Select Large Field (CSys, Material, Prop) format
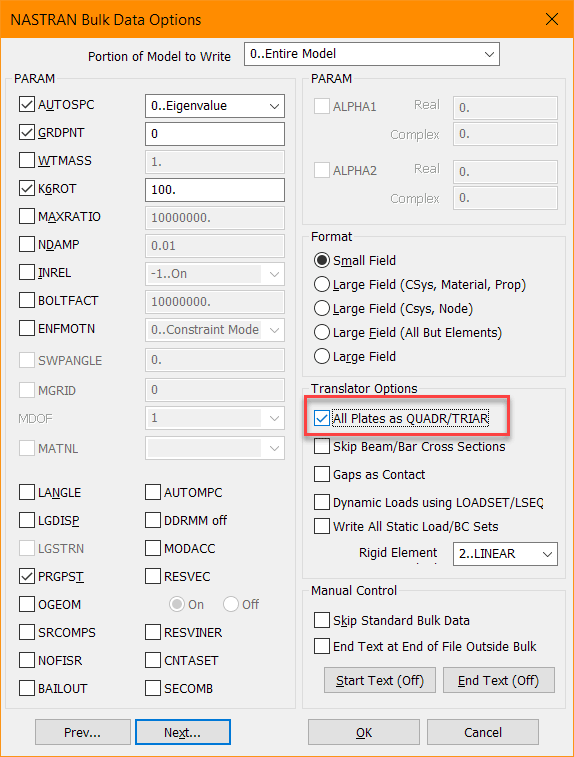This screenshot has width=574, height=757. tap(322, 284)
